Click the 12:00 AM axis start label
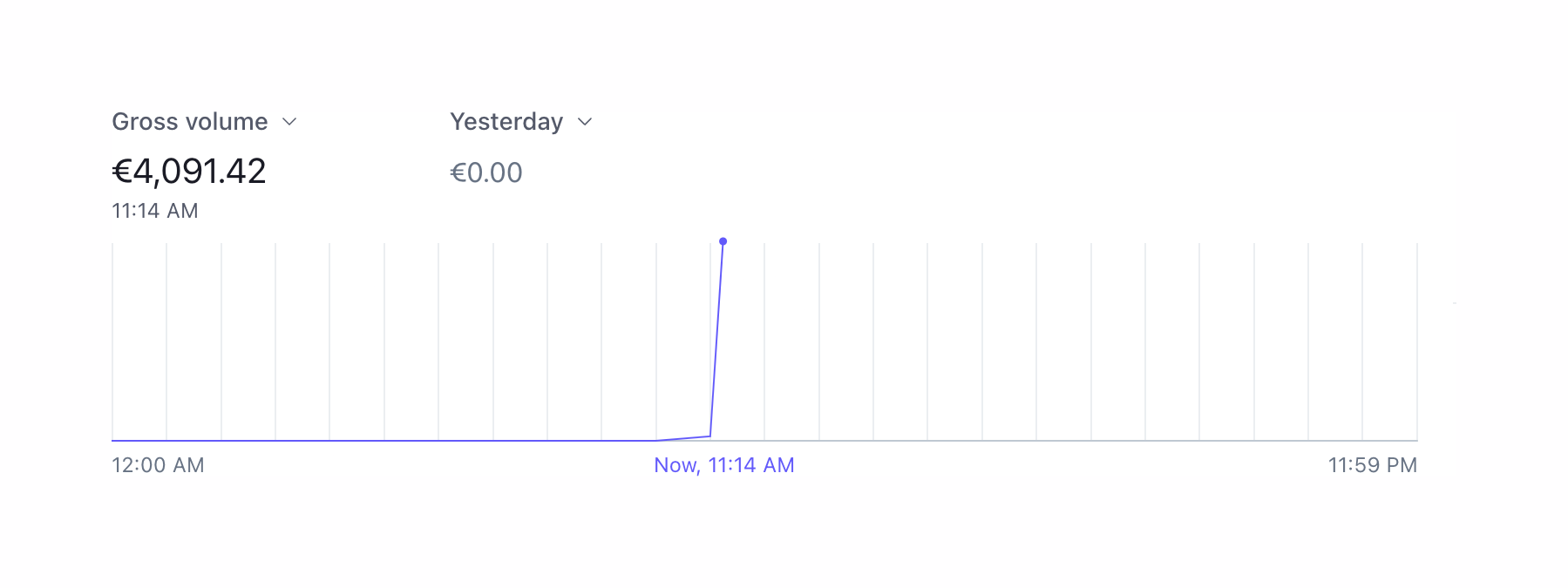1568x588 pixels. pyautogui.click(x=158, y=465)
